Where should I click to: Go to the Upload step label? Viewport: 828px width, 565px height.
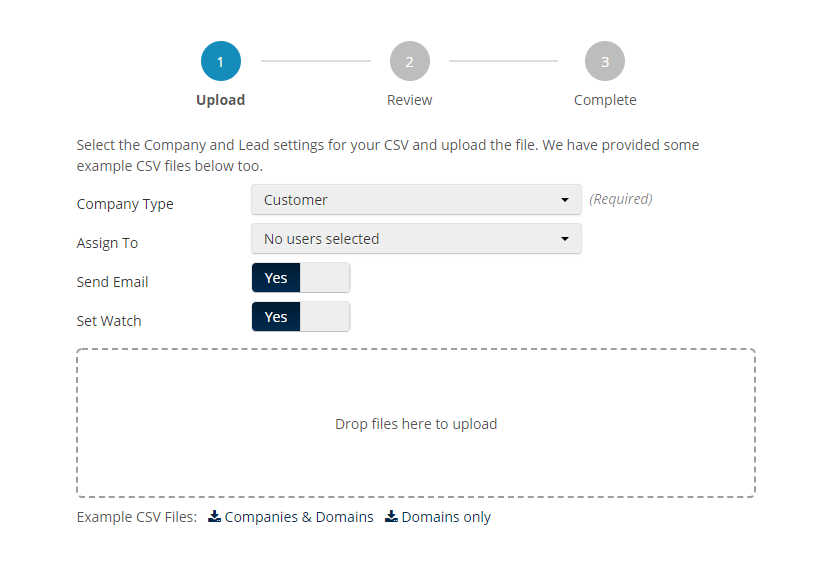tap(220, 100)
